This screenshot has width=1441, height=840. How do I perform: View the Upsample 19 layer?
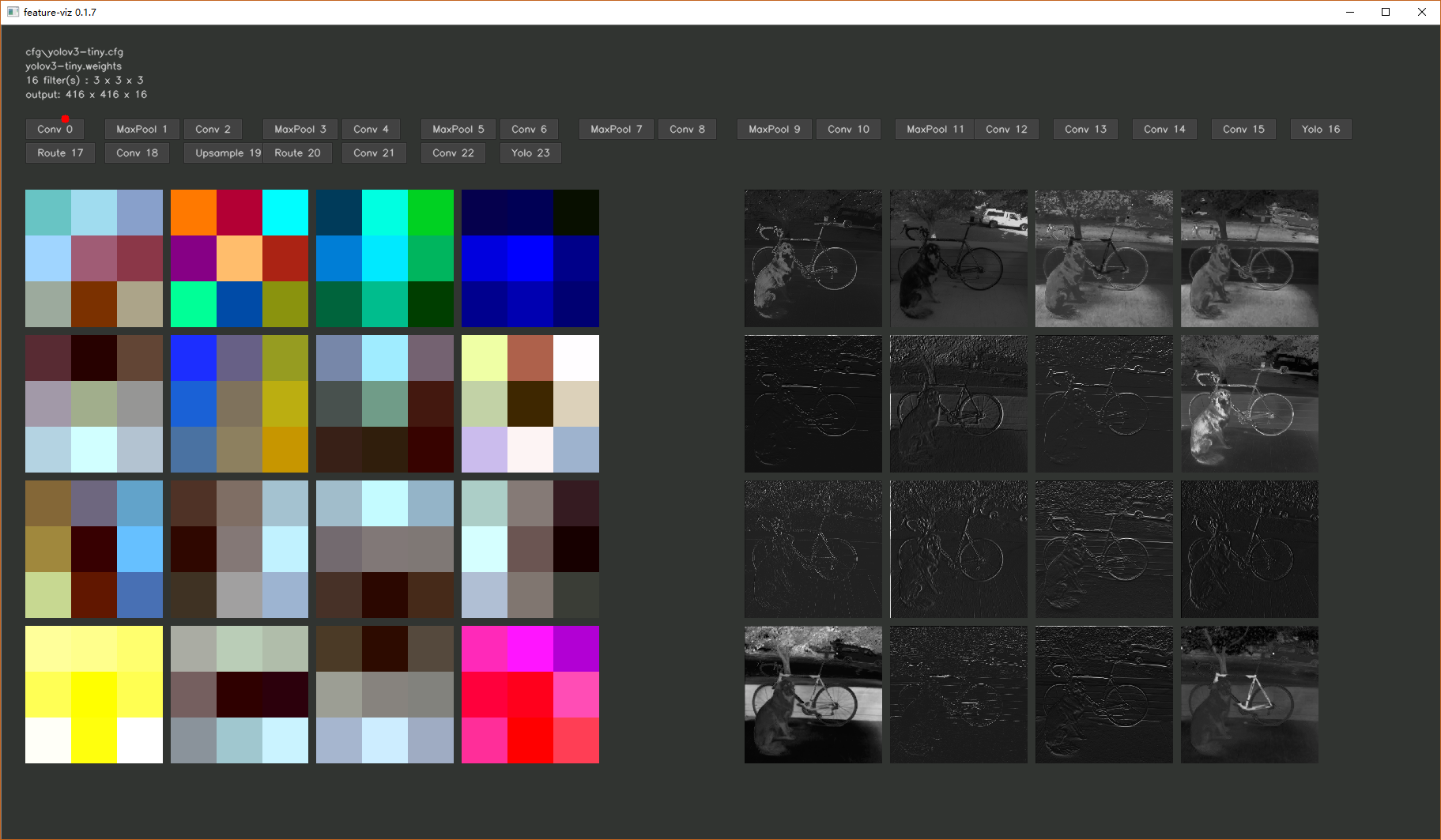[x=224, y=153]
